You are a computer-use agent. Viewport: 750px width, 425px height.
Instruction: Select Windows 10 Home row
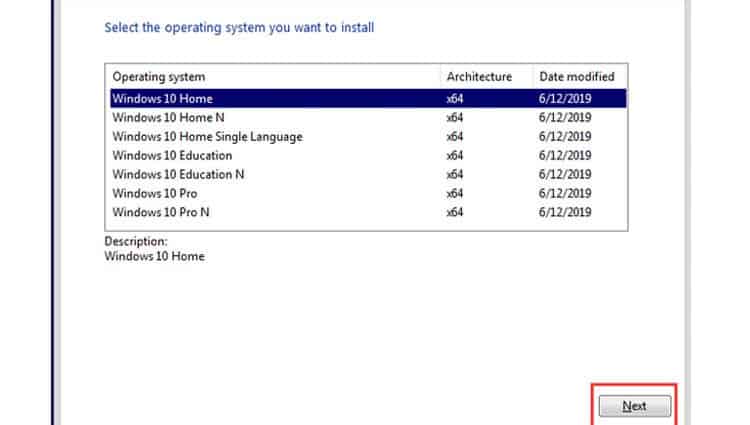tap(368, 98)
